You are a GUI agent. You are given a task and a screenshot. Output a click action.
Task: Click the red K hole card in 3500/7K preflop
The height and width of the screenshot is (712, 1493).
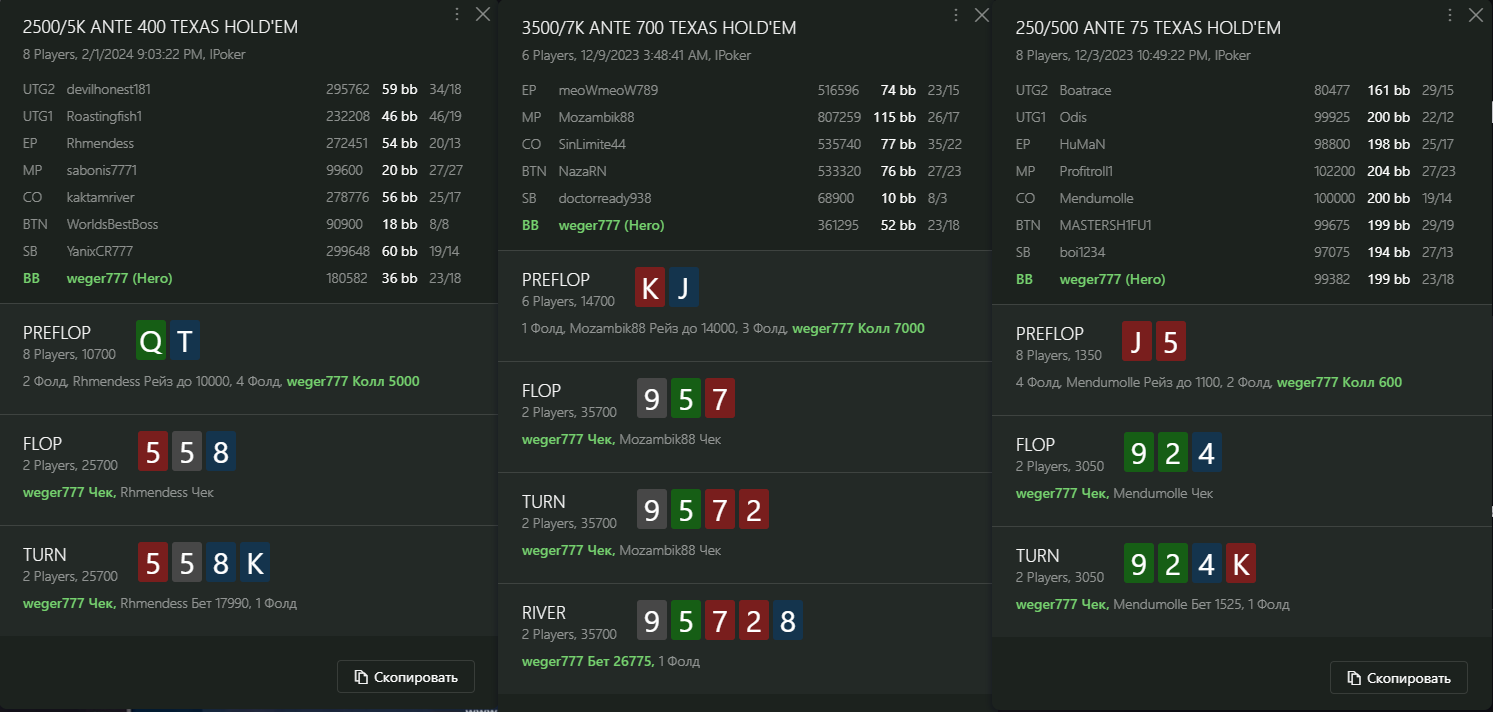650,289
